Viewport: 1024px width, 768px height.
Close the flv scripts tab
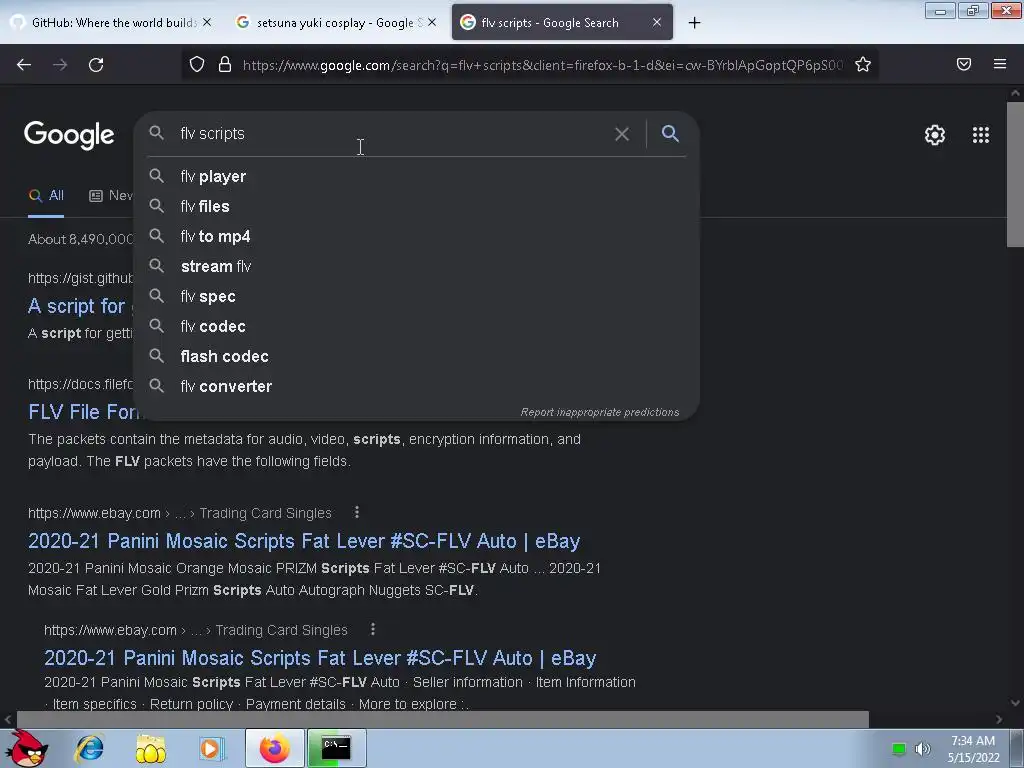(x=657, y=22)
